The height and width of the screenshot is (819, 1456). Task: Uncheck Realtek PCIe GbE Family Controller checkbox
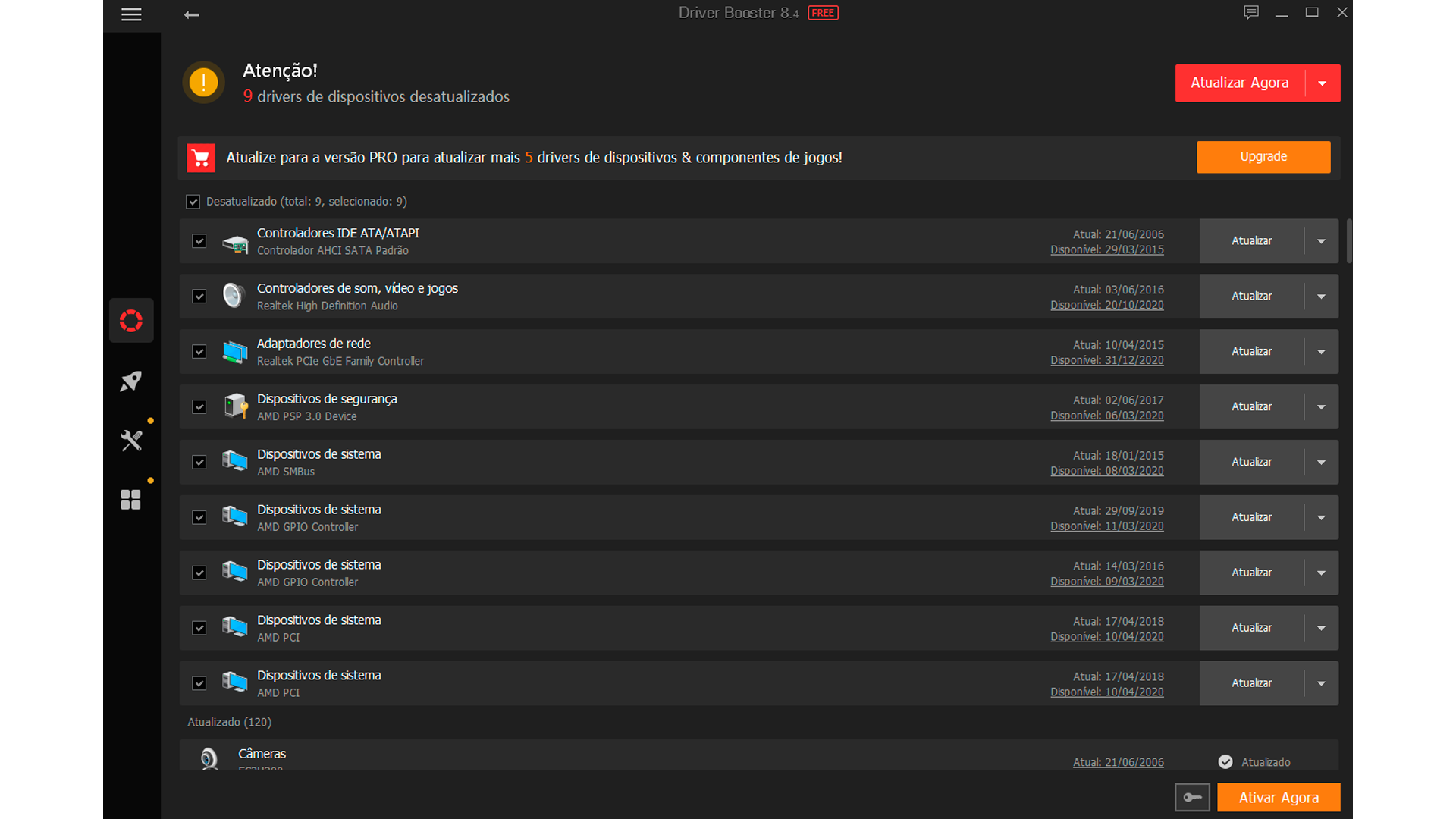(x=199, y=352)
